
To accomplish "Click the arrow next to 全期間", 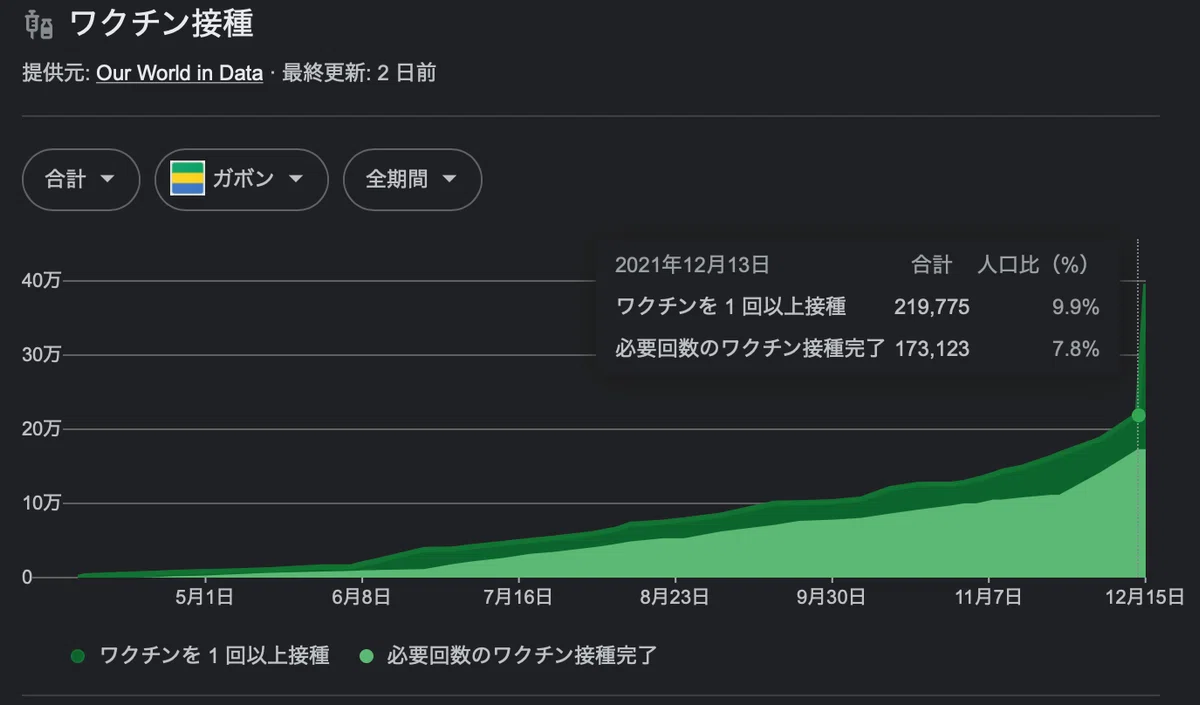I will click(x=449, y=179).
